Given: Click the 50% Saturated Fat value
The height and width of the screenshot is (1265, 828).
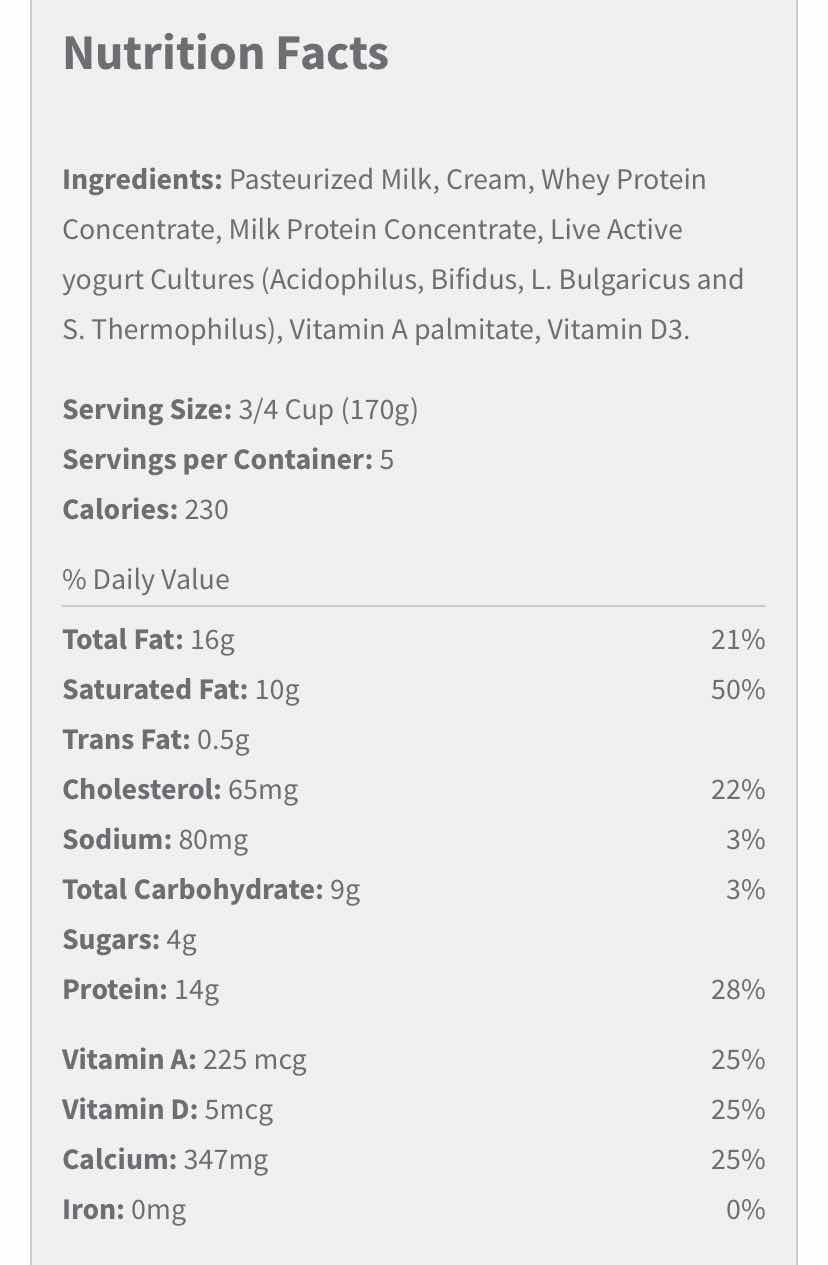Looking at the screenshot, I should 738,690.
